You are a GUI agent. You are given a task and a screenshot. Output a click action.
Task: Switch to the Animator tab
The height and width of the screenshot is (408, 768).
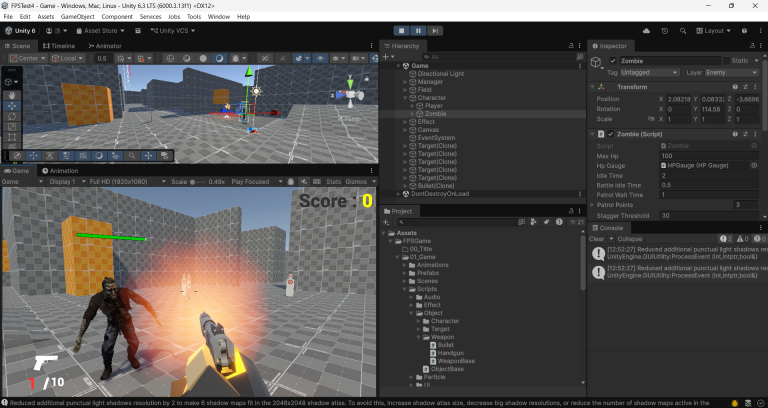point(105,46)
